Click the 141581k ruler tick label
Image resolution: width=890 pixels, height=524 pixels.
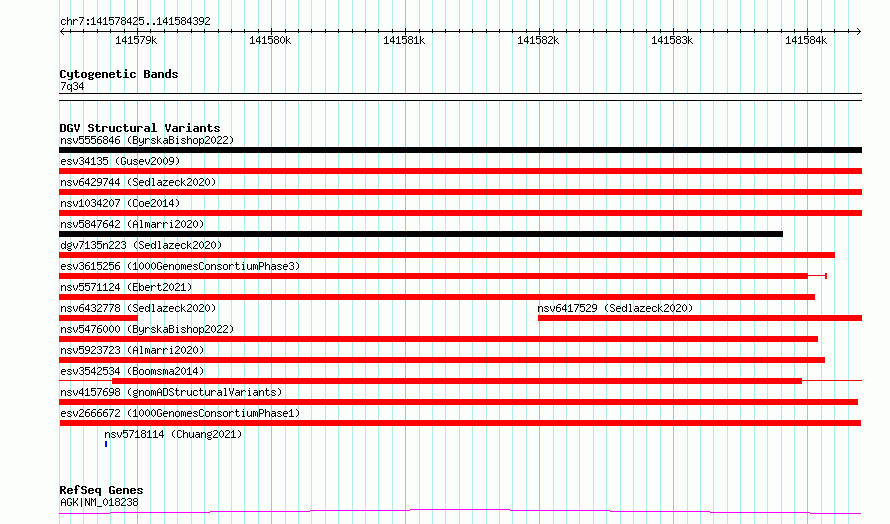tap(404, 40)
